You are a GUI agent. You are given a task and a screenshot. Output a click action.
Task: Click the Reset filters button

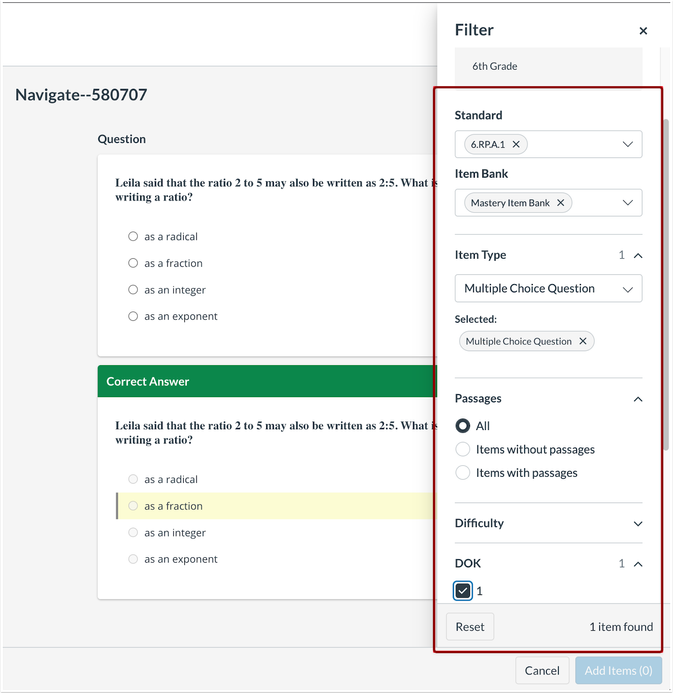(470, 627)
